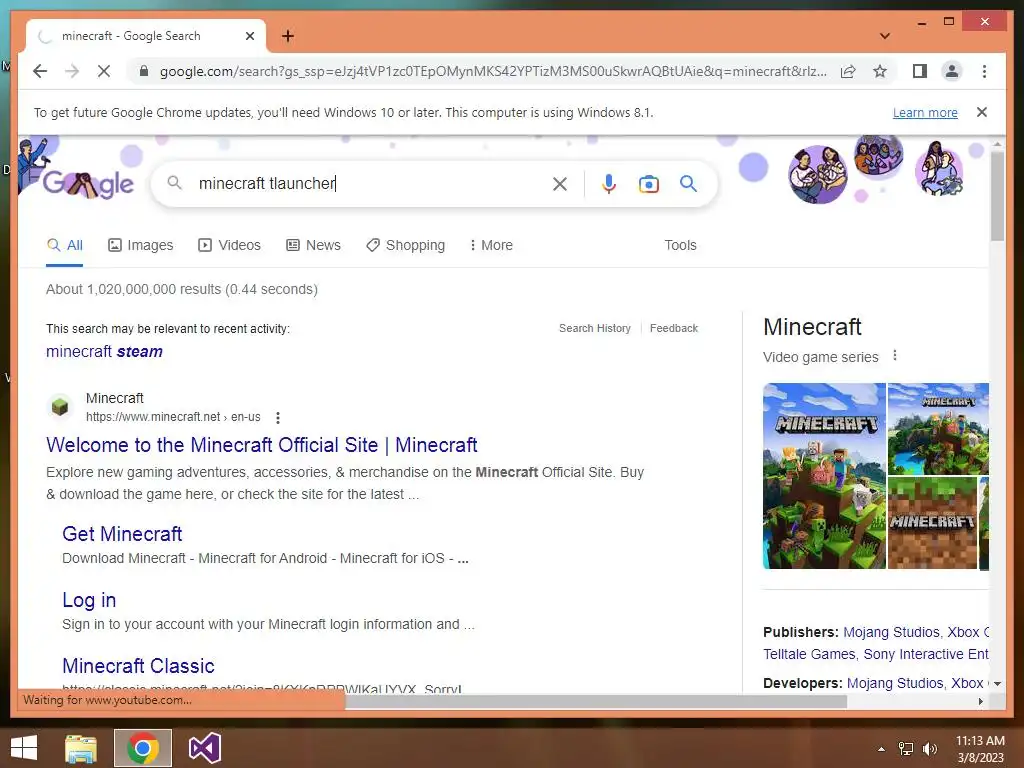Click Minecraft site favicon in result

coord(60,407)
